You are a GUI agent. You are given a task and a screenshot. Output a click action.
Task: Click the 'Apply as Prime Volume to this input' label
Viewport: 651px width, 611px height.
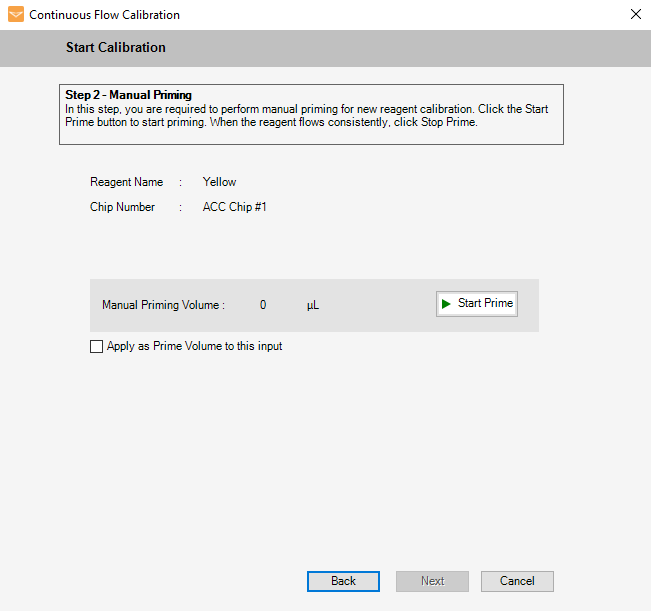[194, 347]
